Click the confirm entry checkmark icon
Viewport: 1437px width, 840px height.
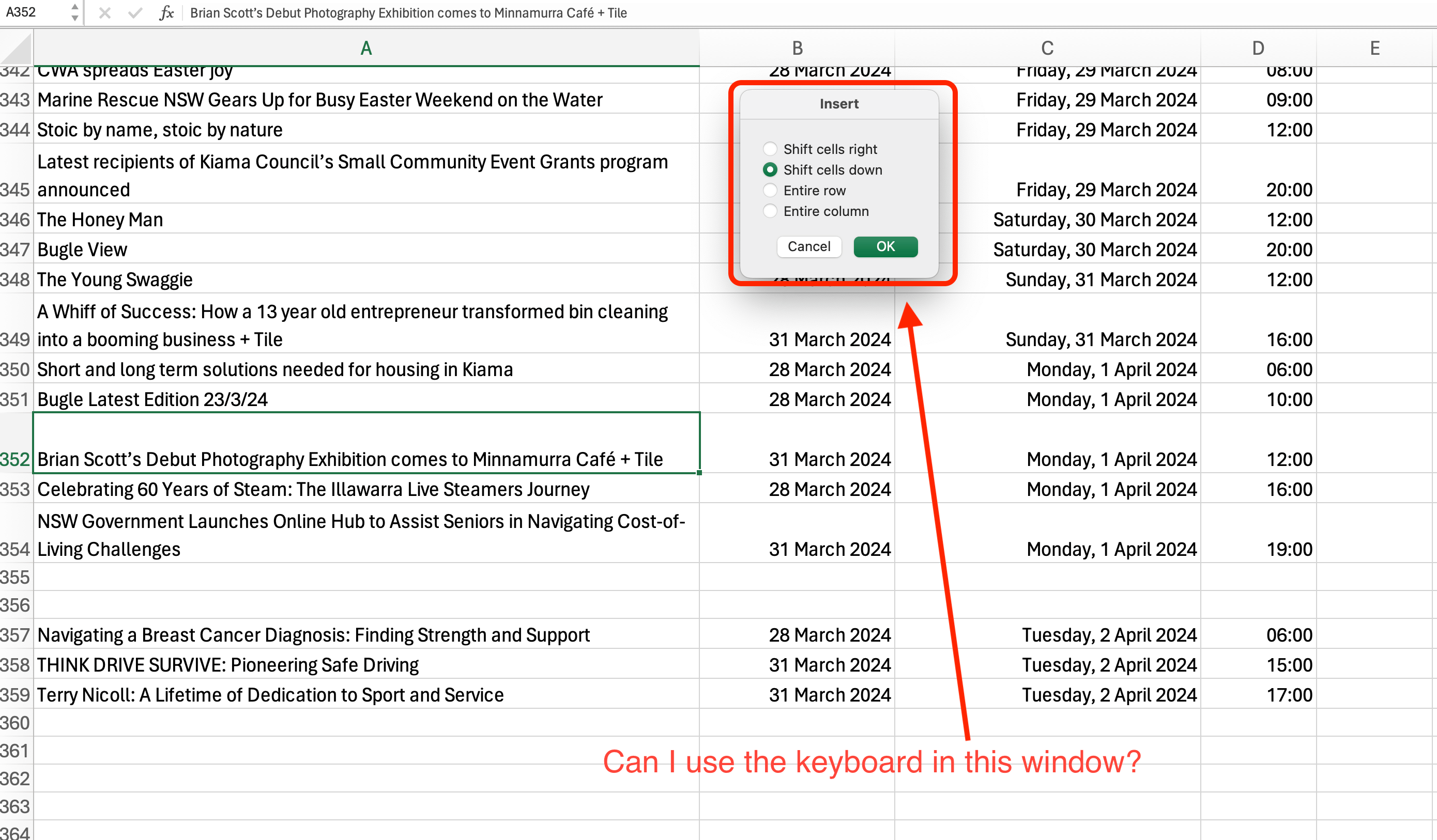coord(134,12)
